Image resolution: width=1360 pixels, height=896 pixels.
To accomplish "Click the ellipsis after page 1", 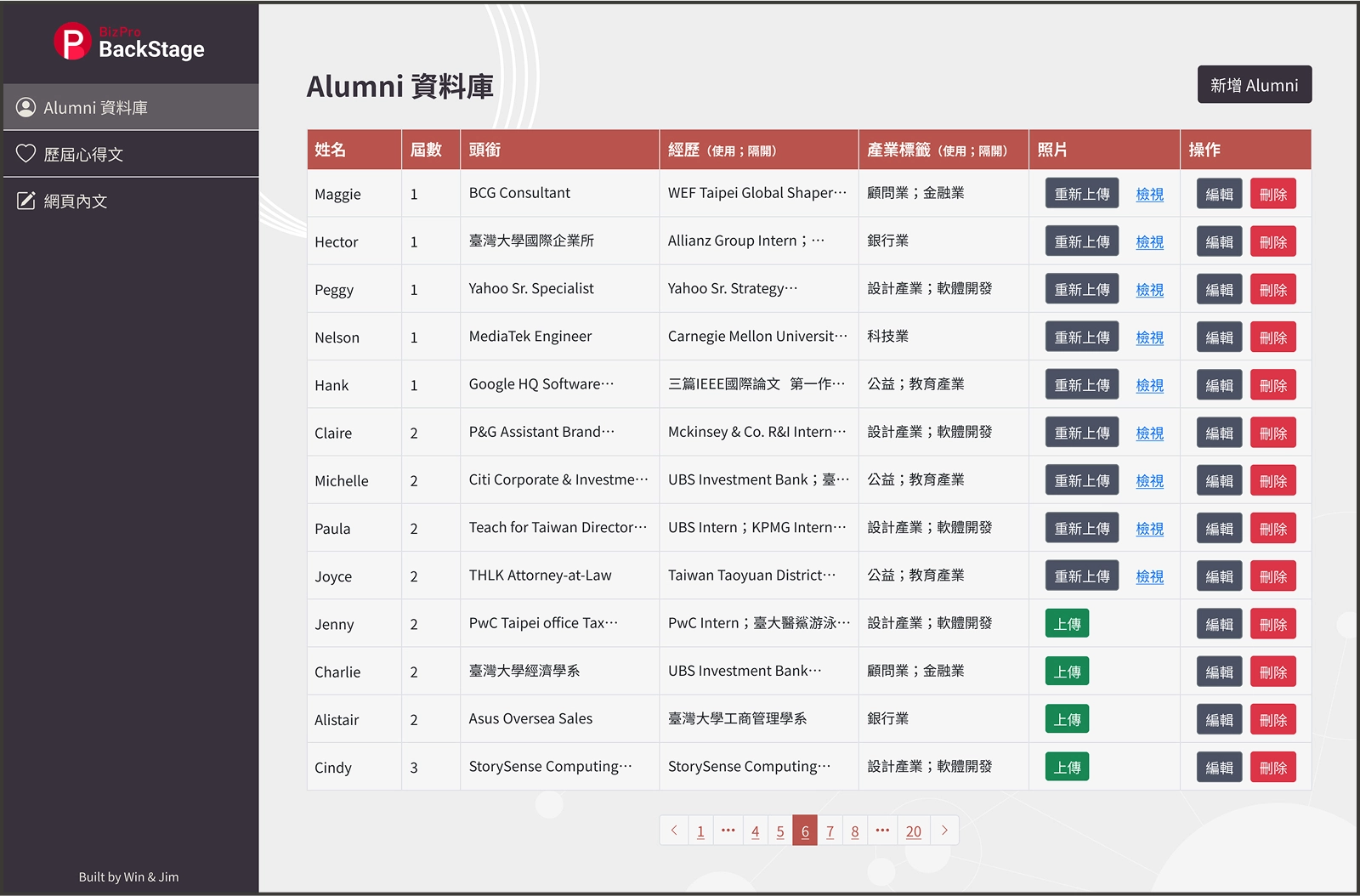I will (728, 831).
